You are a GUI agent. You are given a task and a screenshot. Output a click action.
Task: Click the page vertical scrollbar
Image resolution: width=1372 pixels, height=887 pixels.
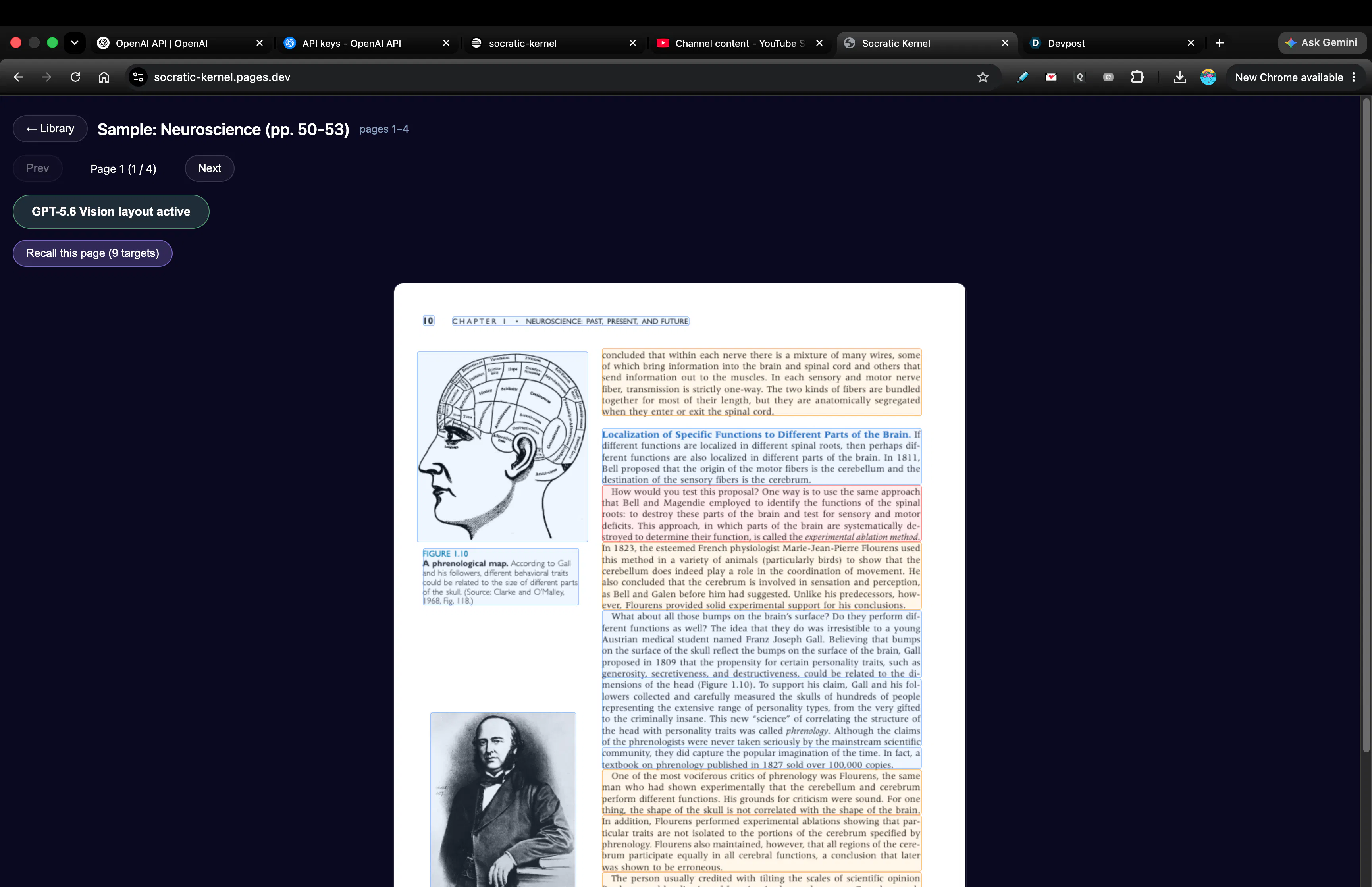point(1366,426)
